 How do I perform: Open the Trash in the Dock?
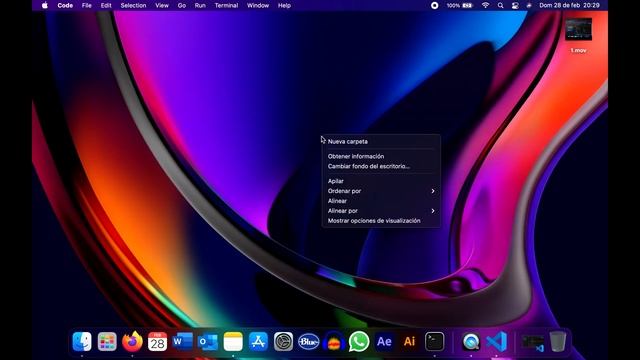(x=558, y=341)
